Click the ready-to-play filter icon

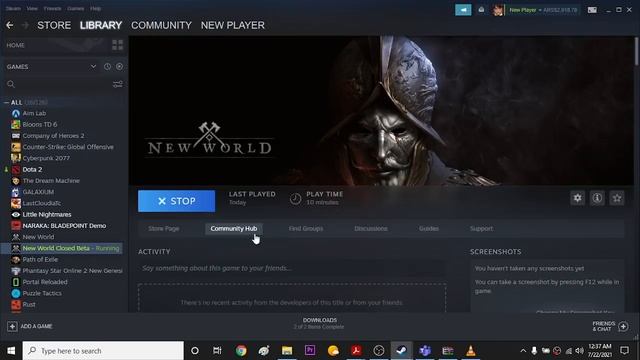[119, 67]
